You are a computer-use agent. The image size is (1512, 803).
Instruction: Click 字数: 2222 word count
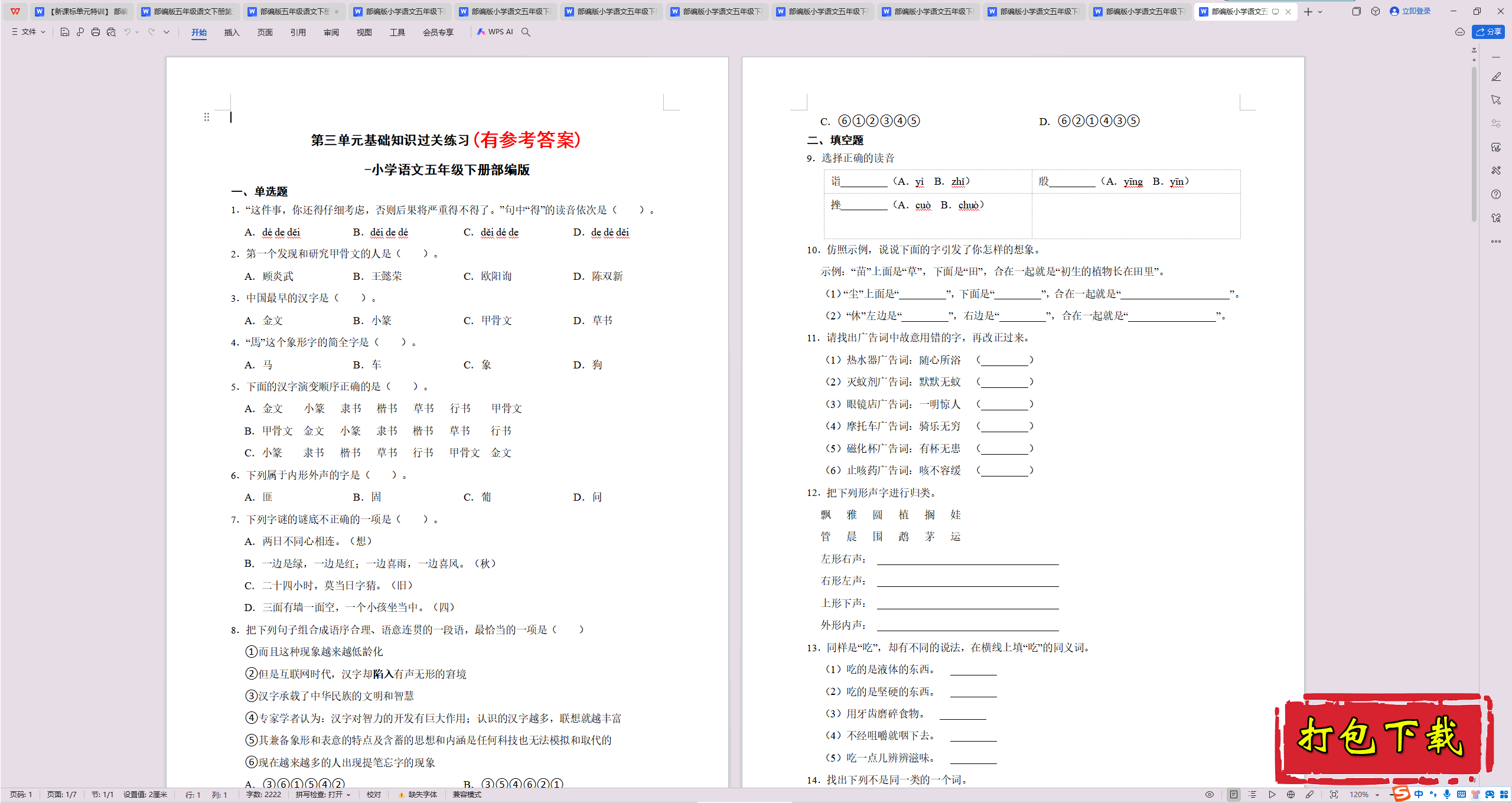263,795
